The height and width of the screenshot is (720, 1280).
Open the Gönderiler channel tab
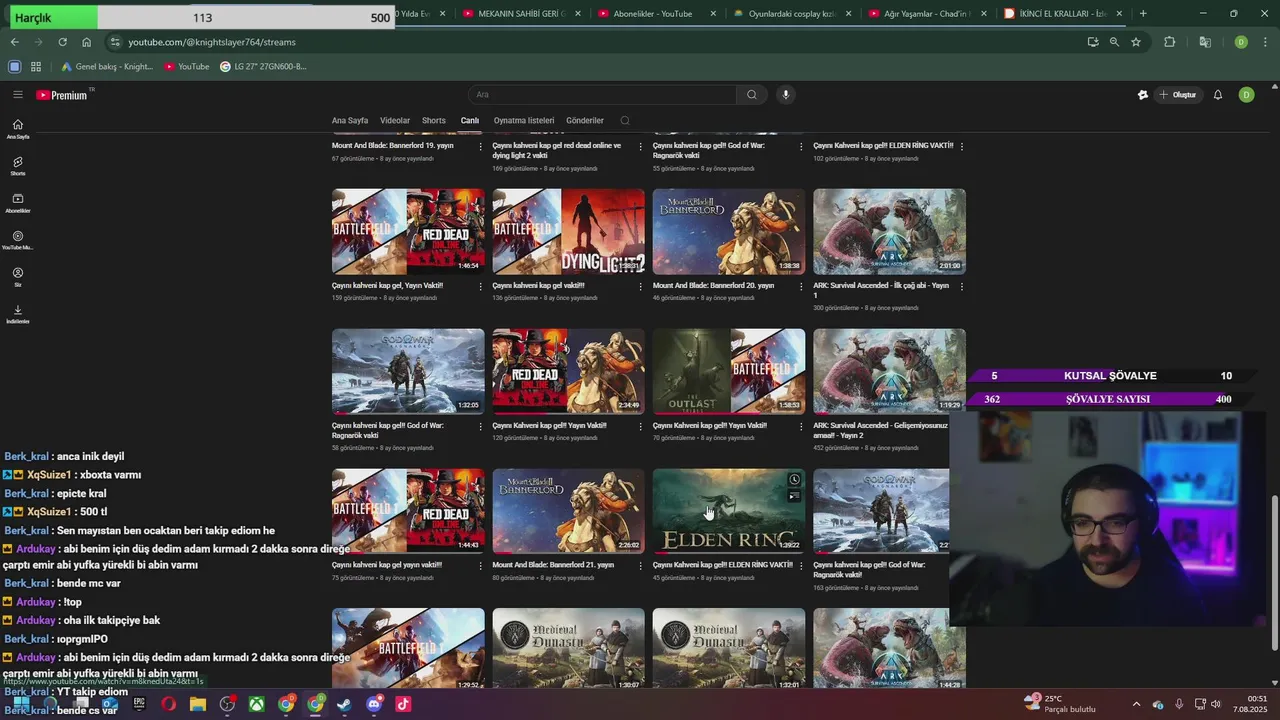click(585, 121)
